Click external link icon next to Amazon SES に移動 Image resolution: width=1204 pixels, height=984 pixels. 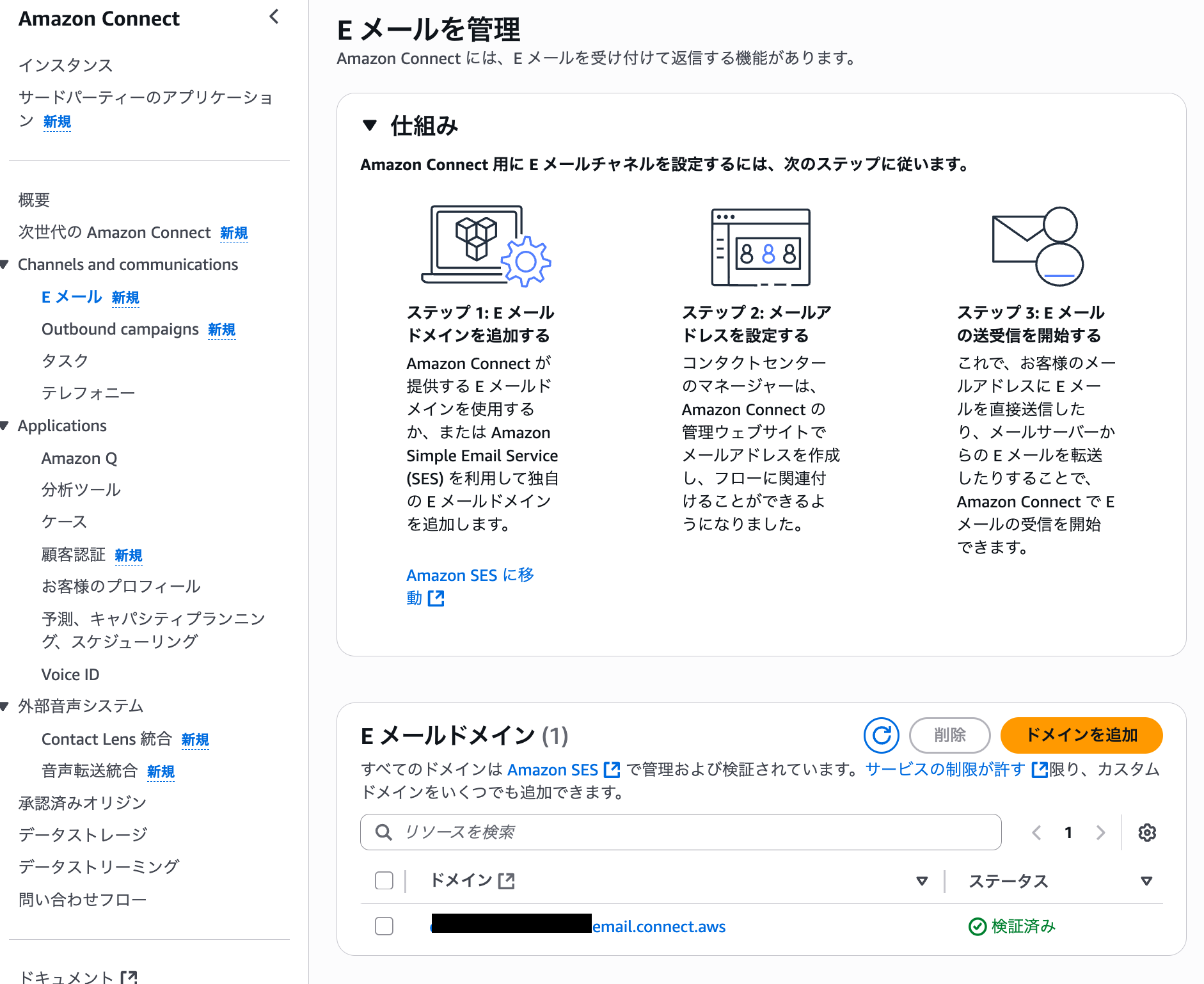coord(436,598)
